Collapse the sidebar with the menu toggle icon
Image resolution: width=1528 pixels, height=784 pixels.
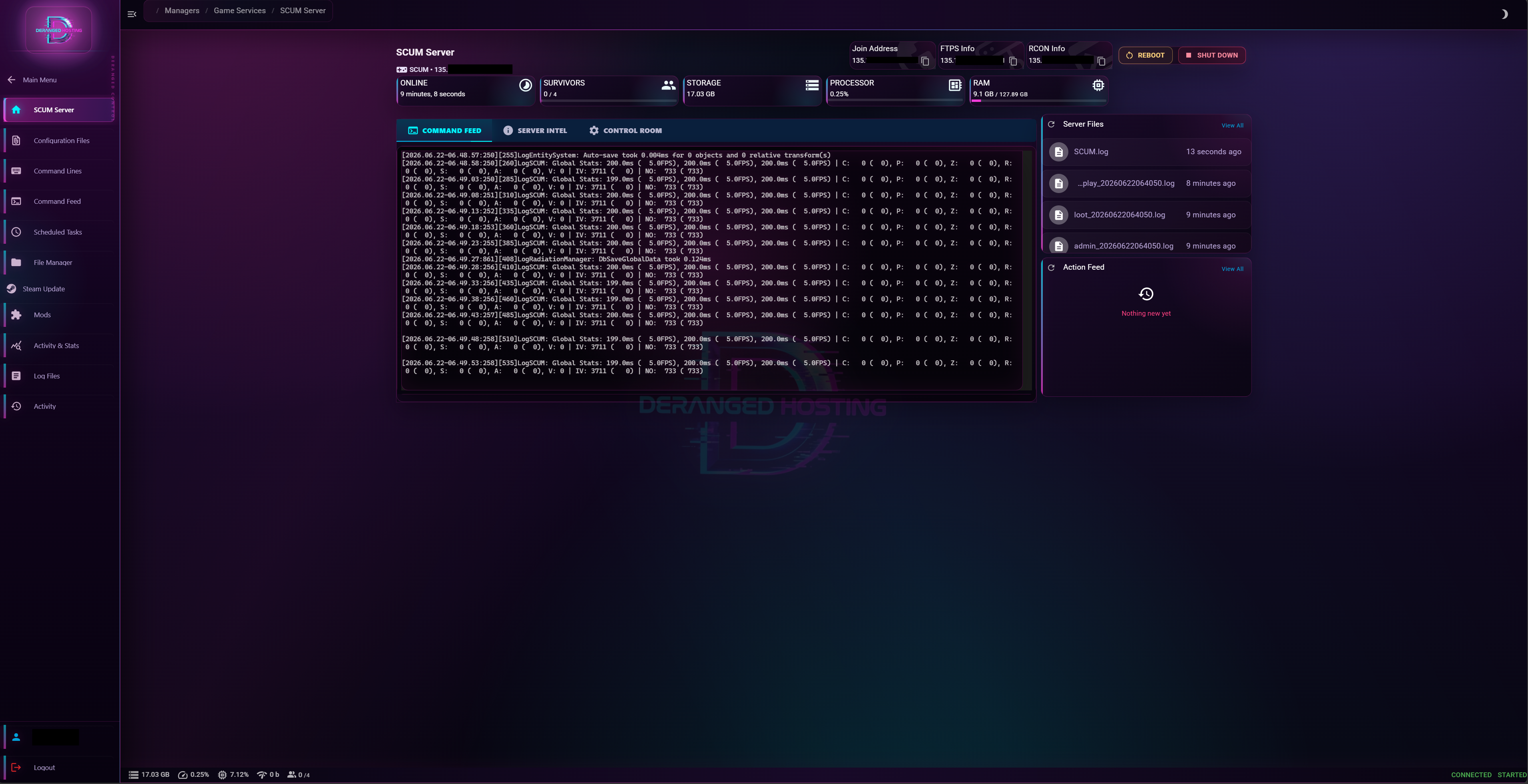(131, 14)
